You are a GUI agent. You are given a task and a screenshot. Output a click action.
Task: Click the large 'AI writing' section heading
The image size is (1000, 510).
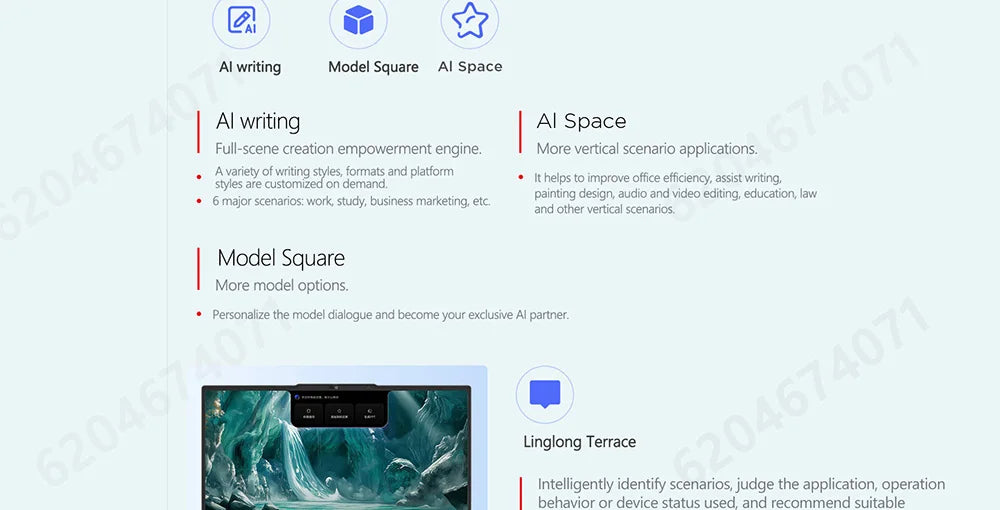[x=258, y=121]
